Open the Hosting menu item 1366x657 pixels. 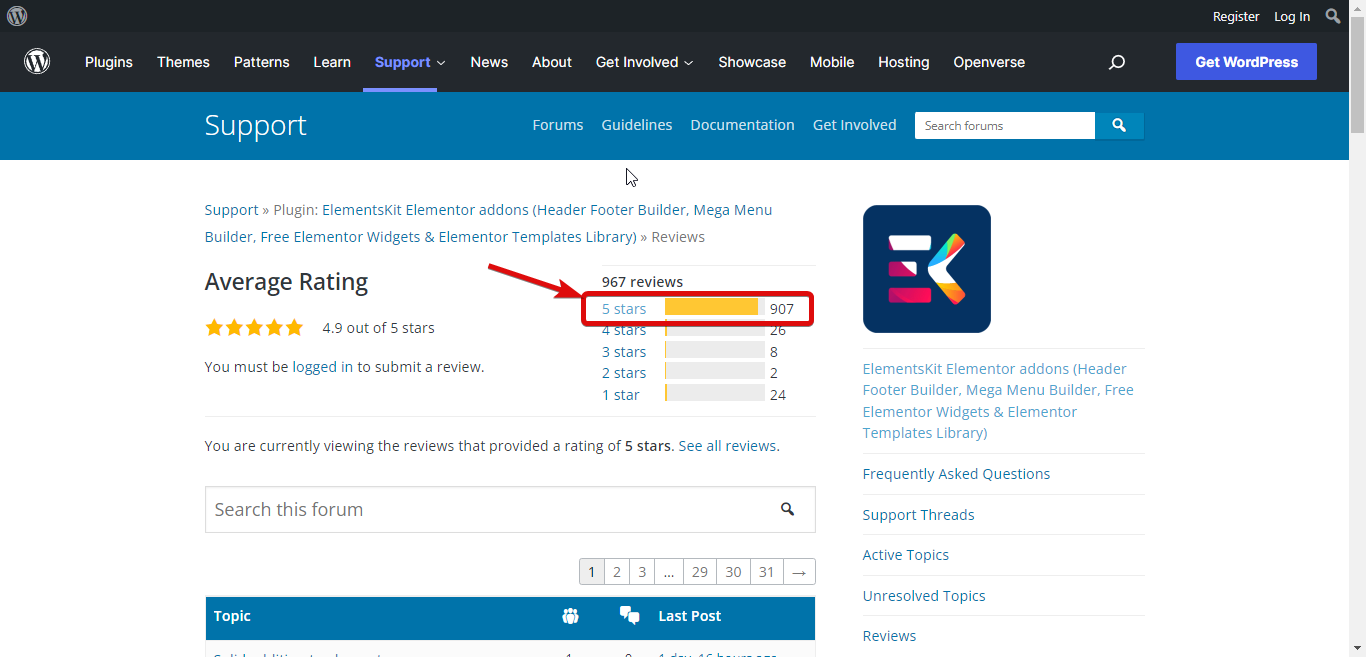click(x=904, y=62)
